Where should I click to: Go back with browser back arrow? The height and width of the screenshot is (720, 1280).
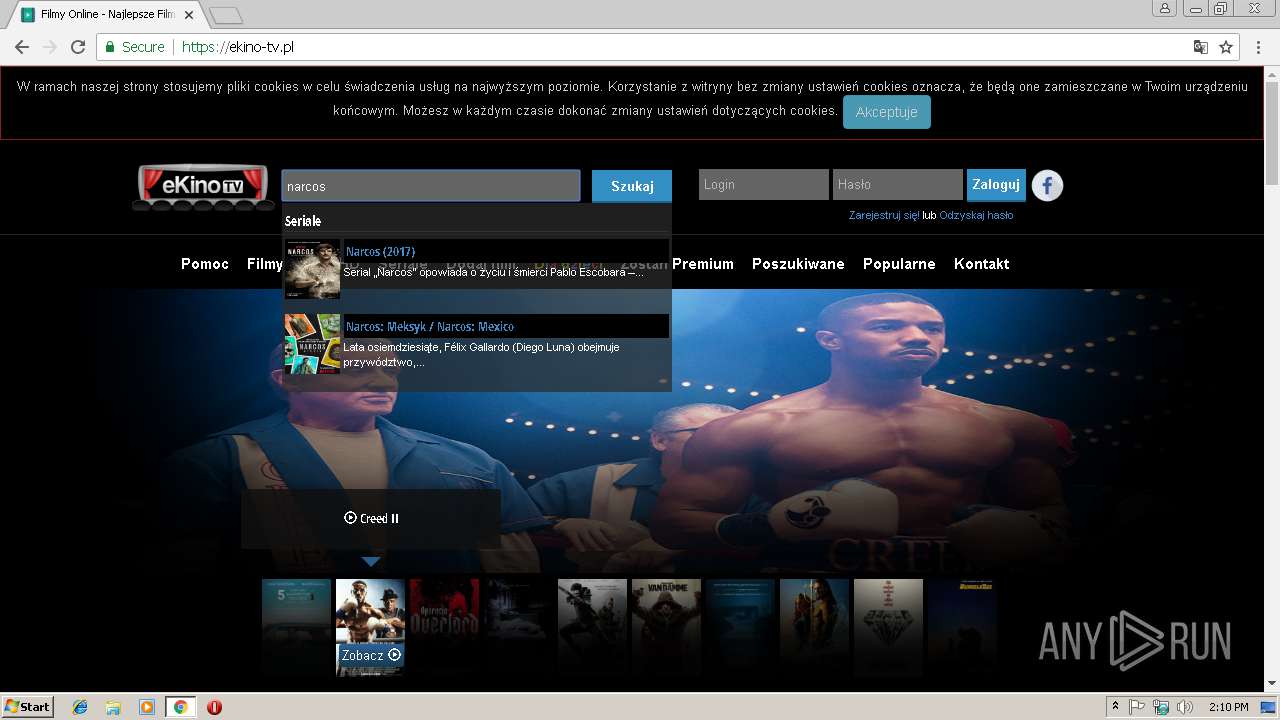pyautogui.click(x=22, y=47)
